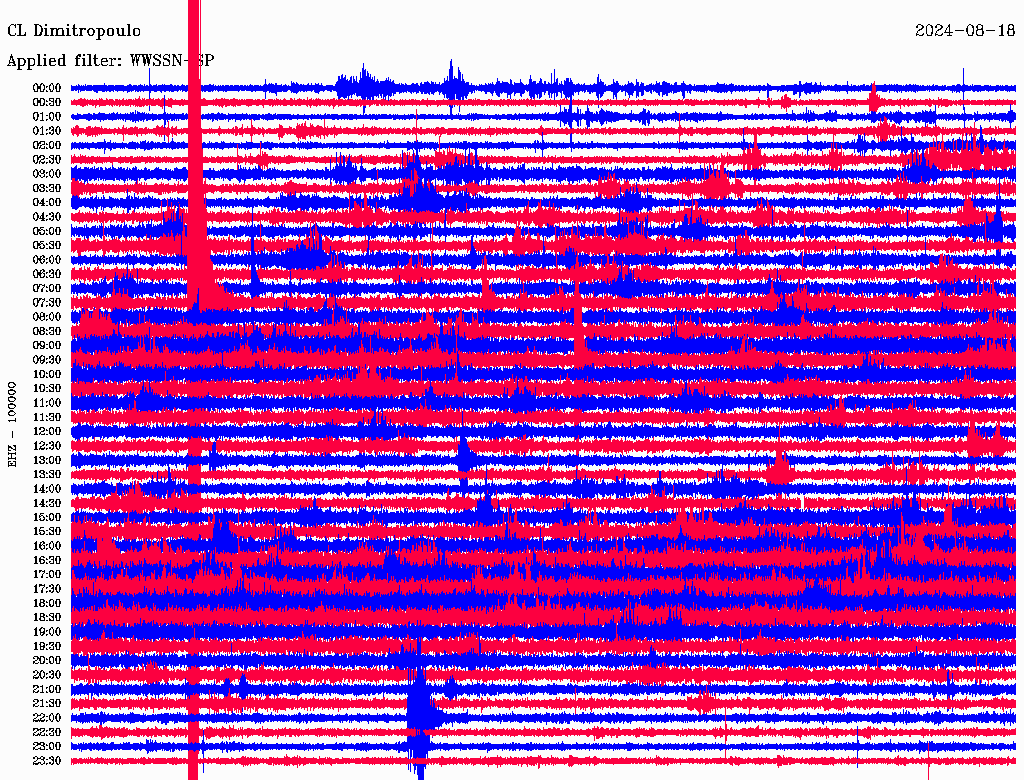Select the 02:30 time label

47,159
